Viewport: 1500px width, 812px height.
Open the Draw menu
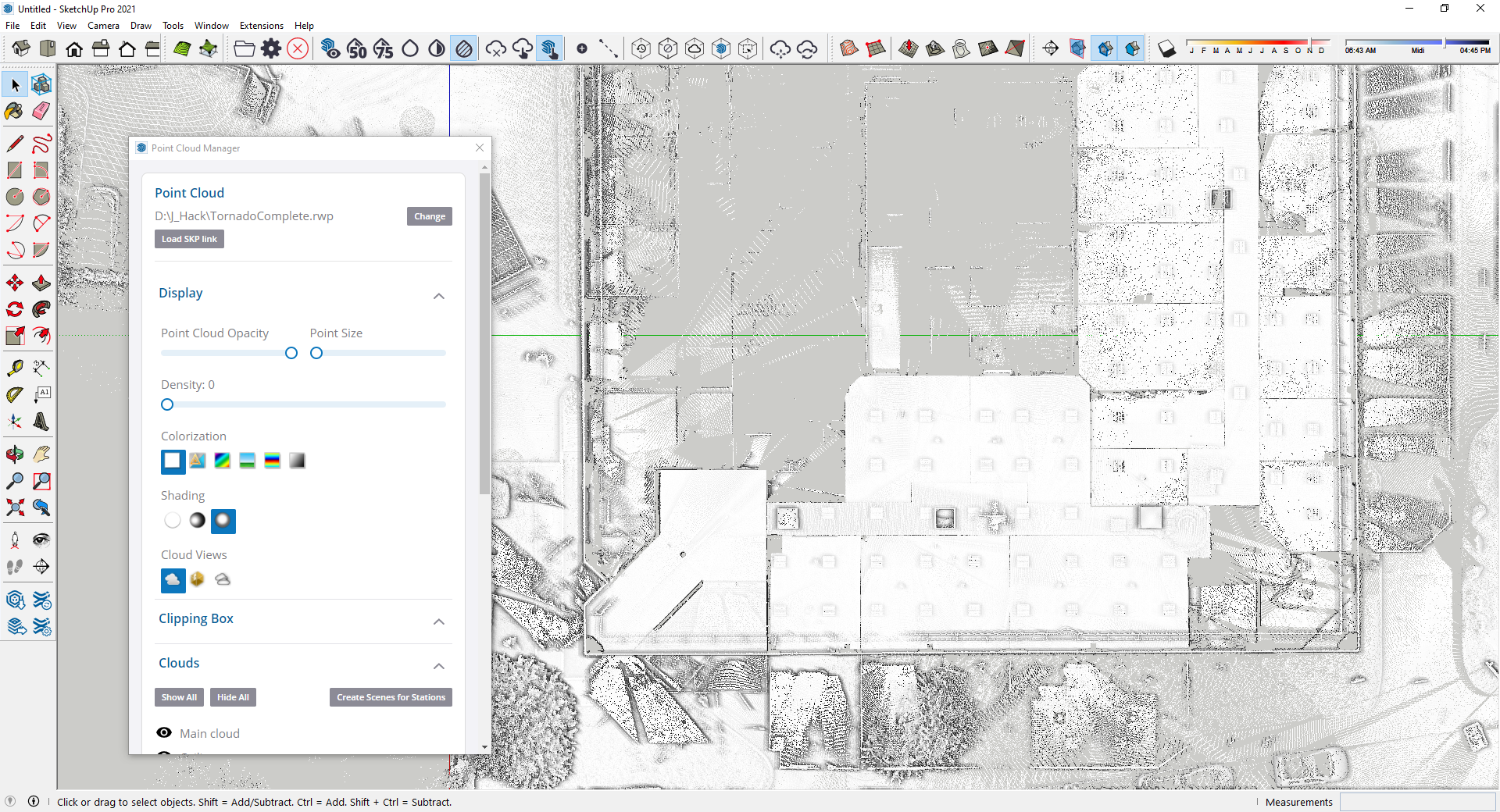point(141,26)
